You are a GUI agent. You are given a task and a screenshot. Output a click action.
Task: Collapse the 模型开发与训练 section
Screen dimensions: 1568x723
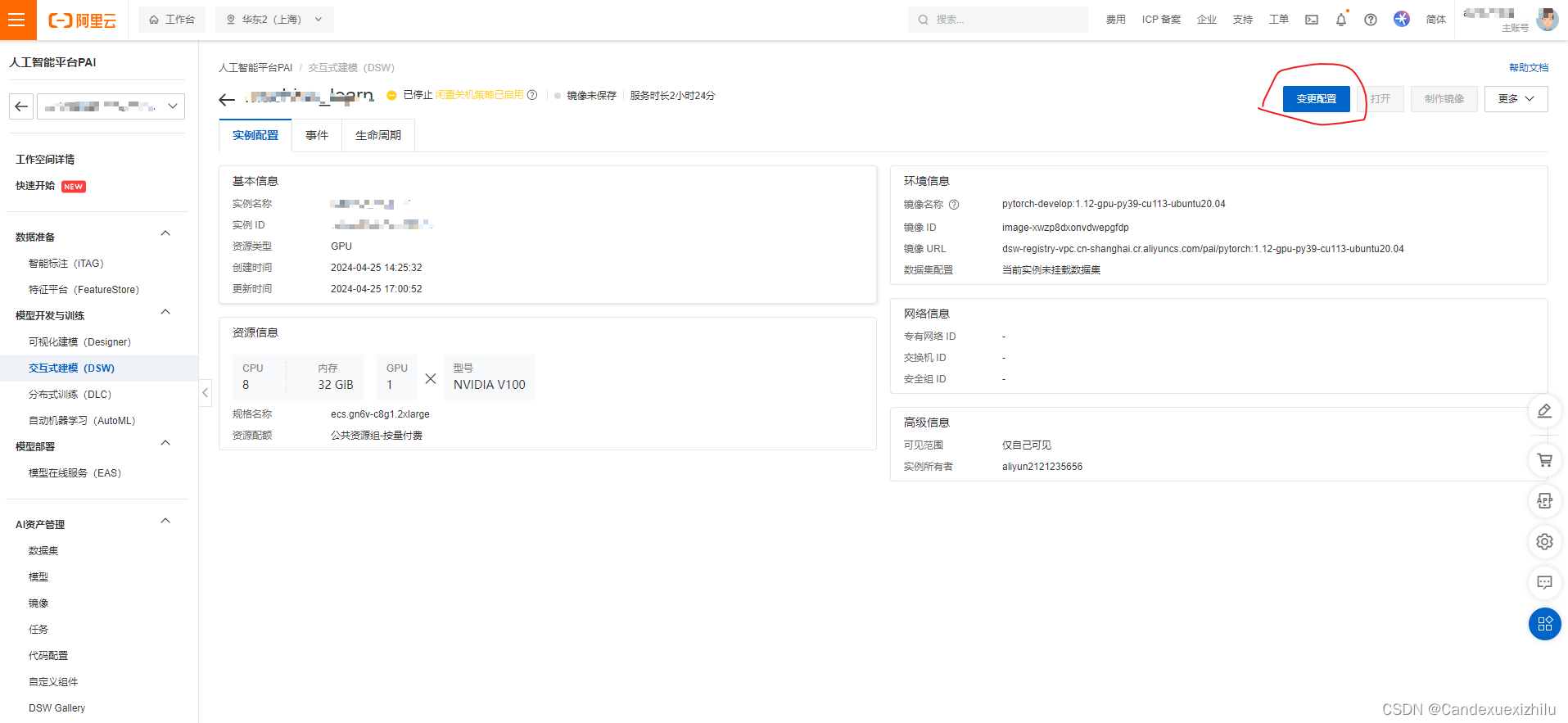click(x=165, y=313)
